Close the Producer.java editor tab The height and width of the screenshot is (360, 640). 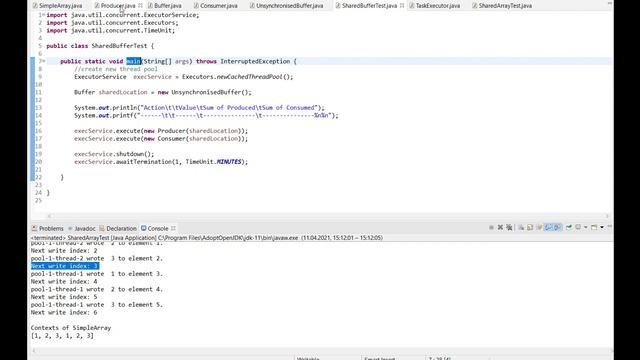(140, 6)
